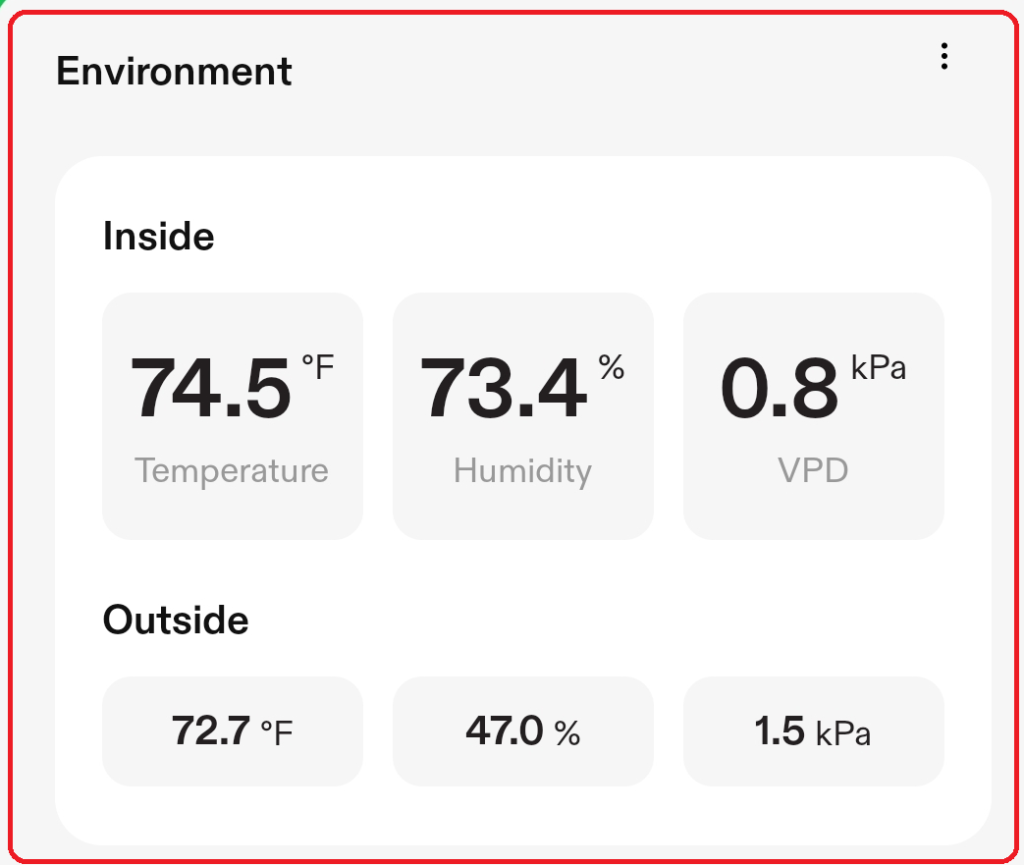This screenshot has width=1024, height=865.
Task: Click the kPa unit beside 1.5
Action: [x=844, y=733]
